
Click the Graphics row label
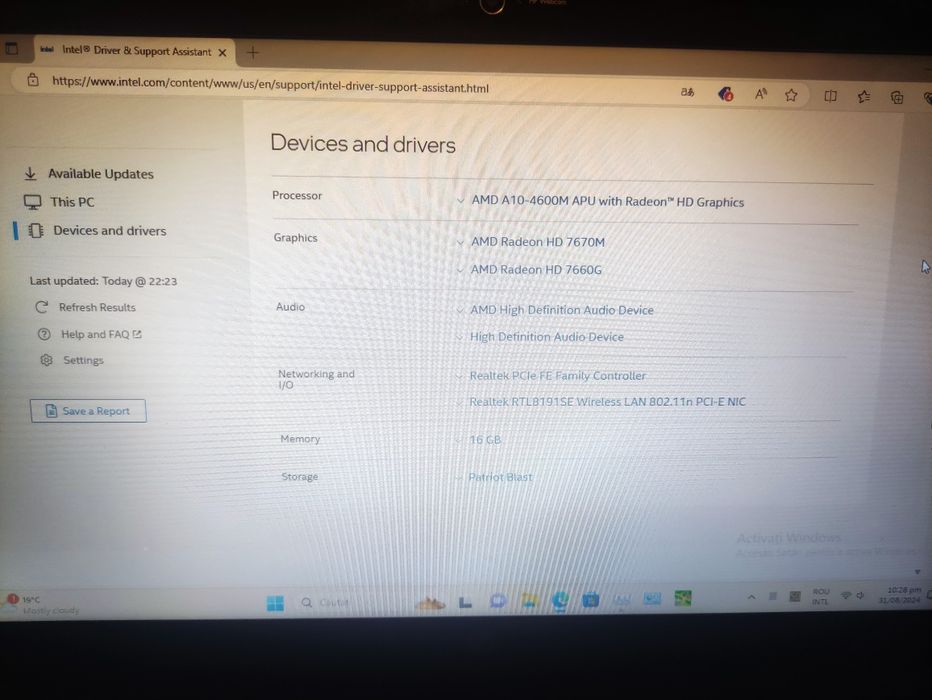point(295,238)
